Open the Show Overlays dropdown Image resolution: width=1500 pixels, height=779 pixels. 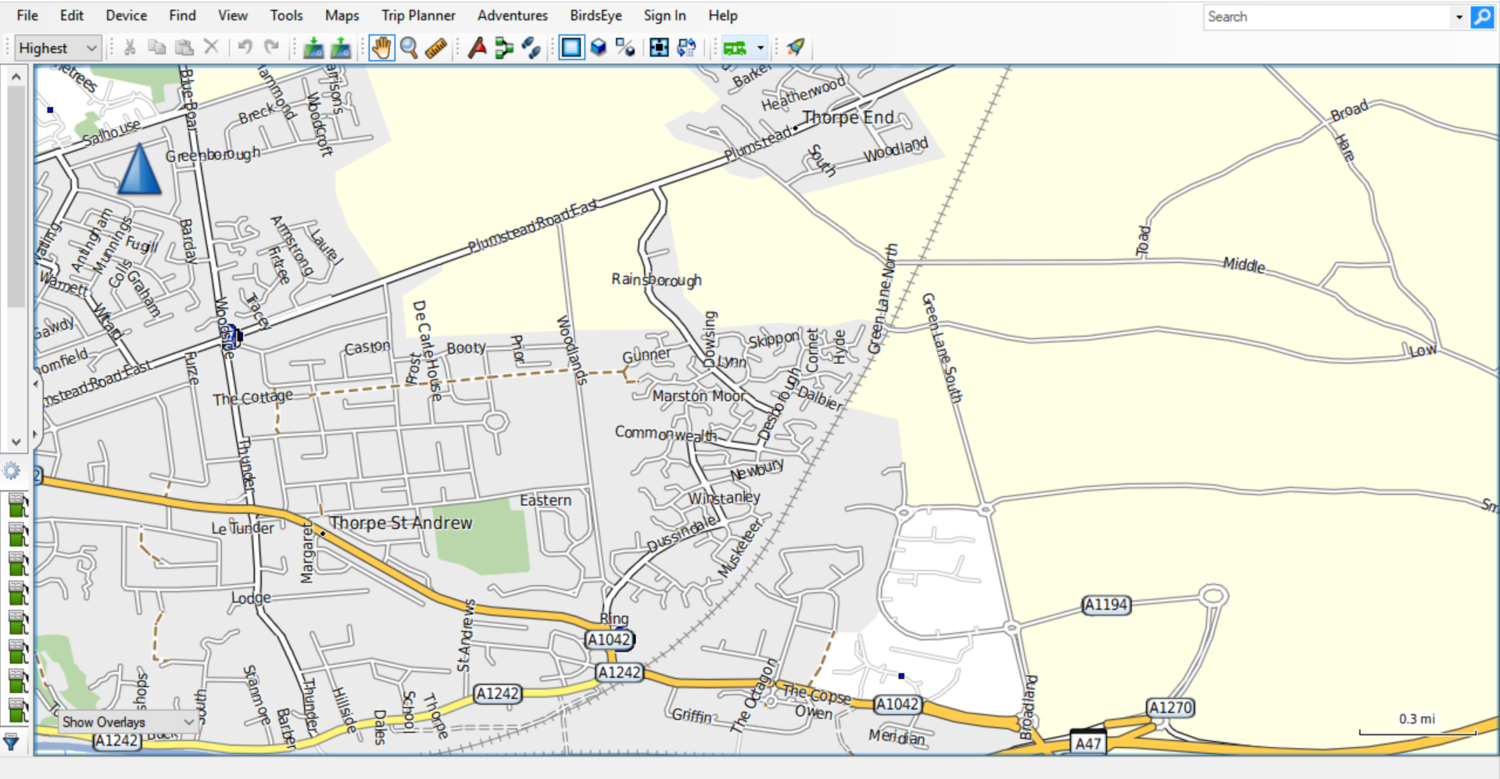[x=127, y=722]
